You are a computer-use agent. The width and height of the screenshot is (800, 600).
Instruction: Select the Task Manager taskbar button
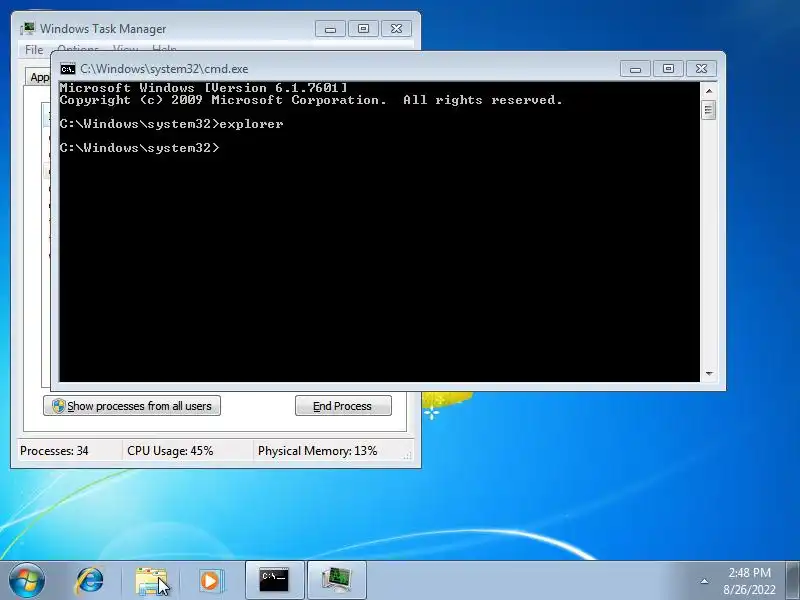pyautogui.click(x=337, y=580)
